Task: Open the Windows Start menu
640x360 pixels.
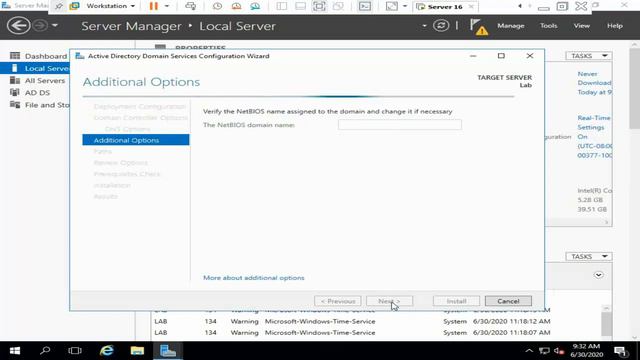Action: 15,351
